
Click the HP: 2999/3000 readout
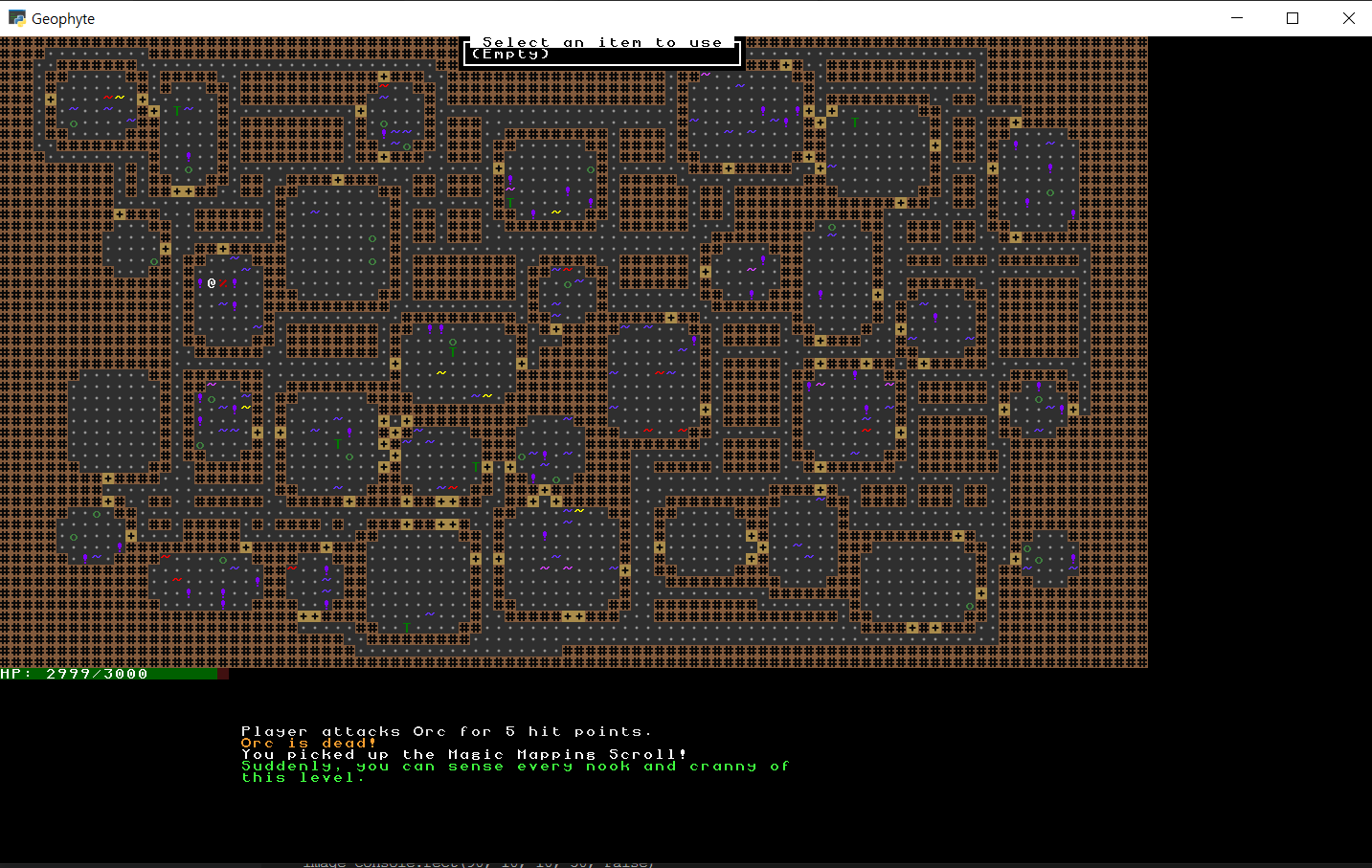pos(75,674)
